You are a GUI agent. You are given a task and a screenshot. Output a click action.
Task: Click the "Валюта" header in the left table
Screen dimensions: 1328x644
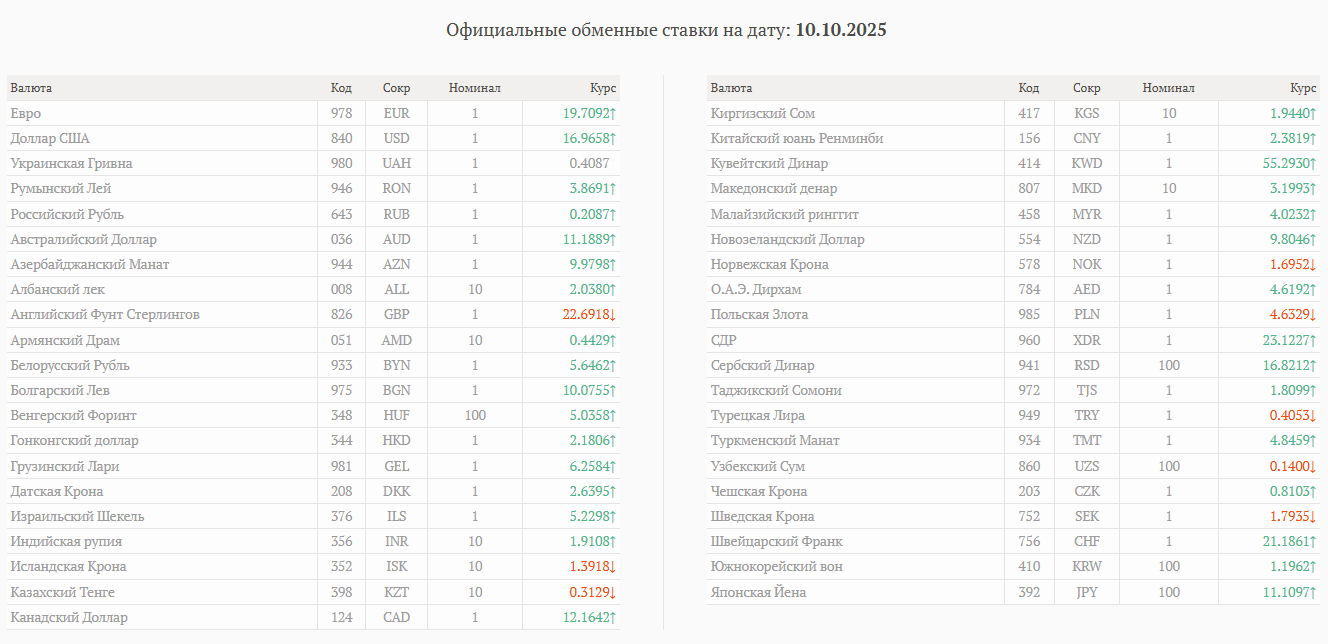tap(31, 88)
